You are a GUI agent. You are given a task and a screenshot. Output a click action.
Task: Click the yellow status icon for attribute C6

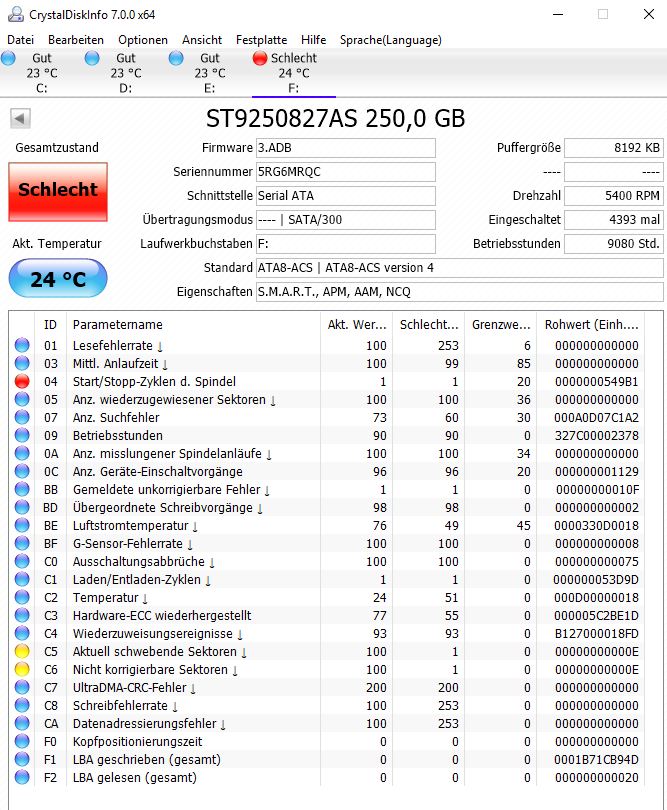point(22,669)
